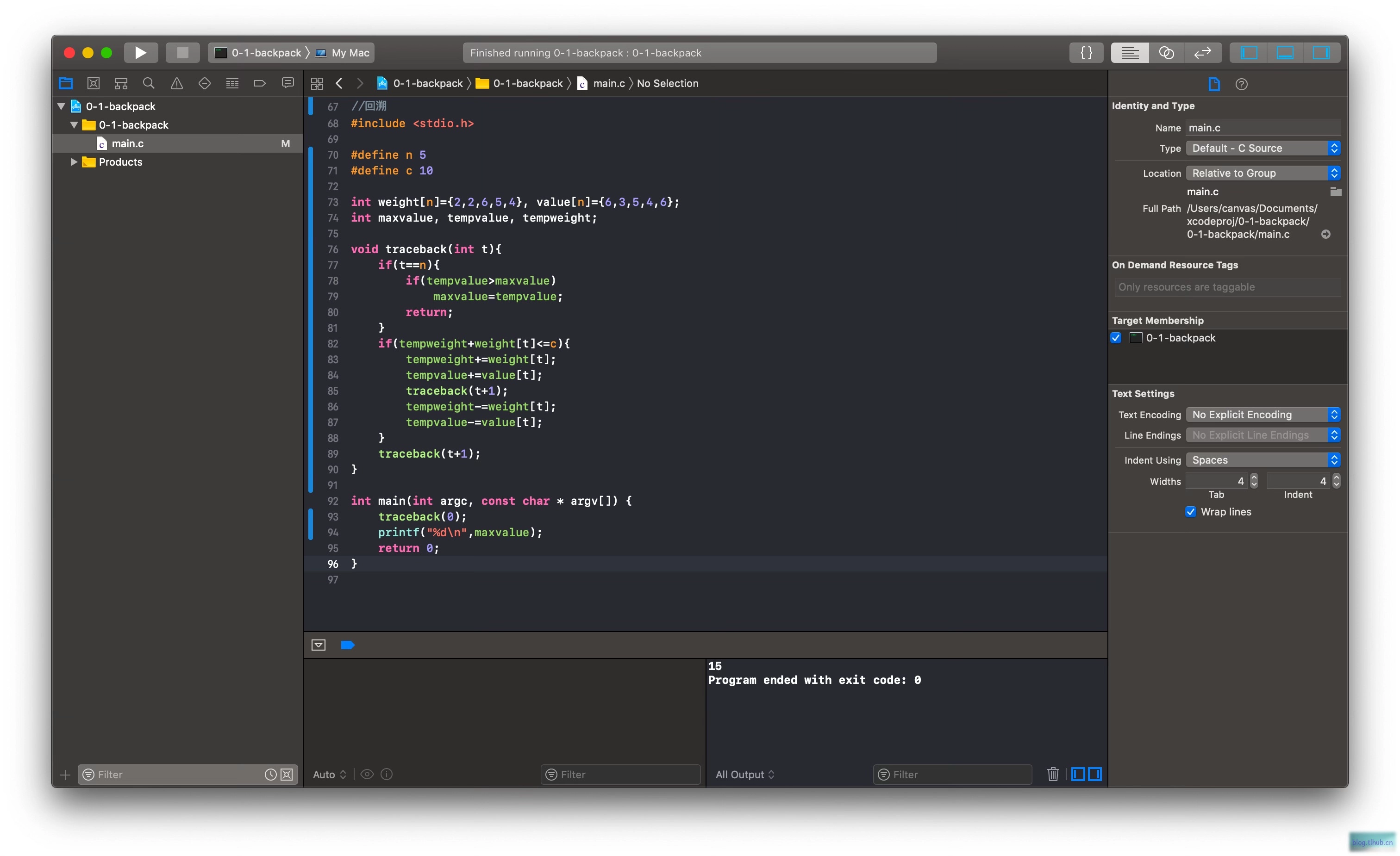Click No Selection in jump bar

[668, 83]
